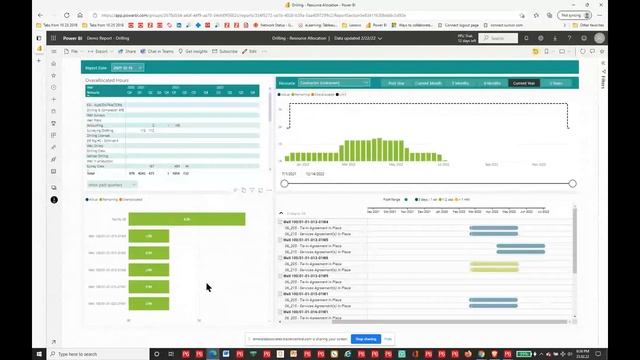Open Learn monitor icon in sidebar

tap(53, 171)
